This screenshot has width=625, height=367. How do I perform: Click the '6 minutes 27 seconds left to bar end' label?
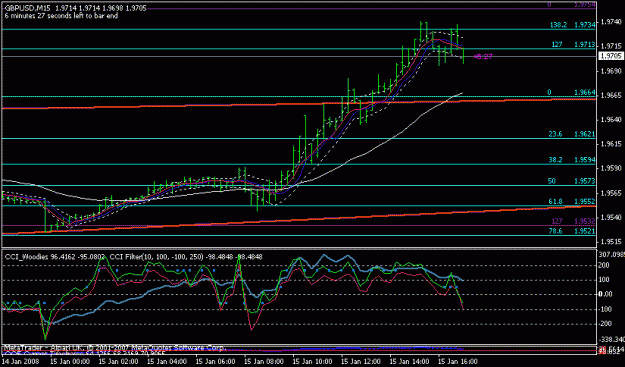tap(61, 16)
